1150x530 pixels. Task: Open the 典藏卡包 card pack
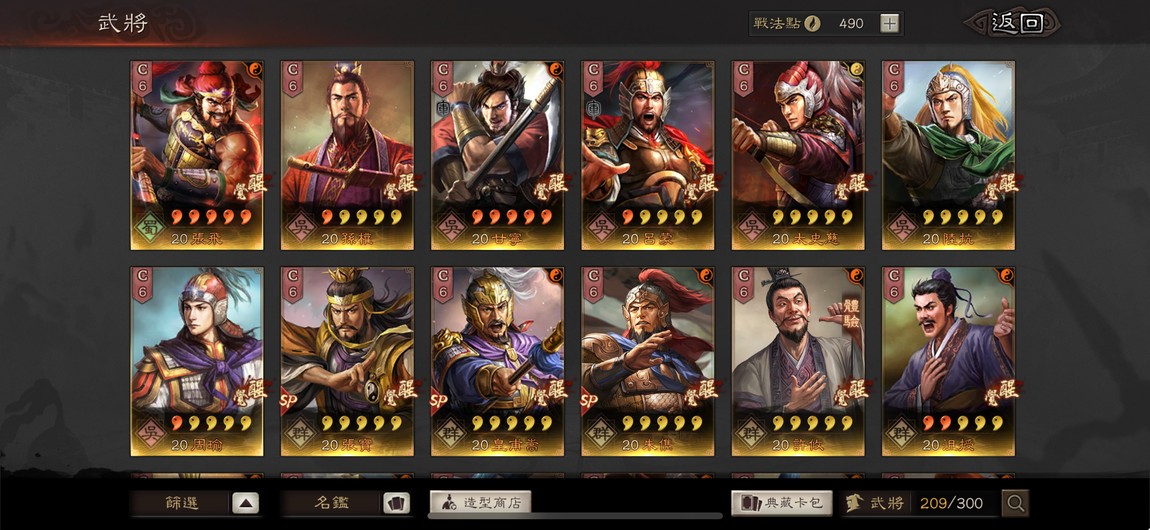[782, 503]
